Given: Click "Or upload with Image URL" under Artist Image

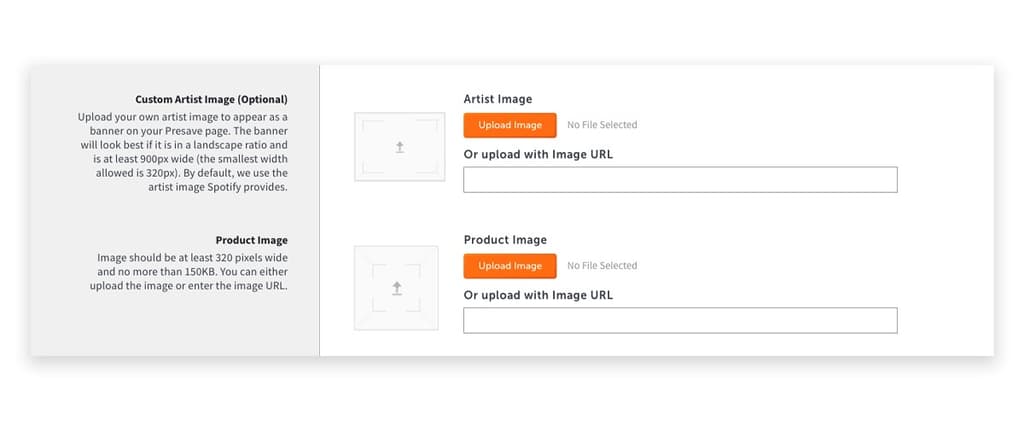Looking at the screenshot, I should click(x=538, y=154).
